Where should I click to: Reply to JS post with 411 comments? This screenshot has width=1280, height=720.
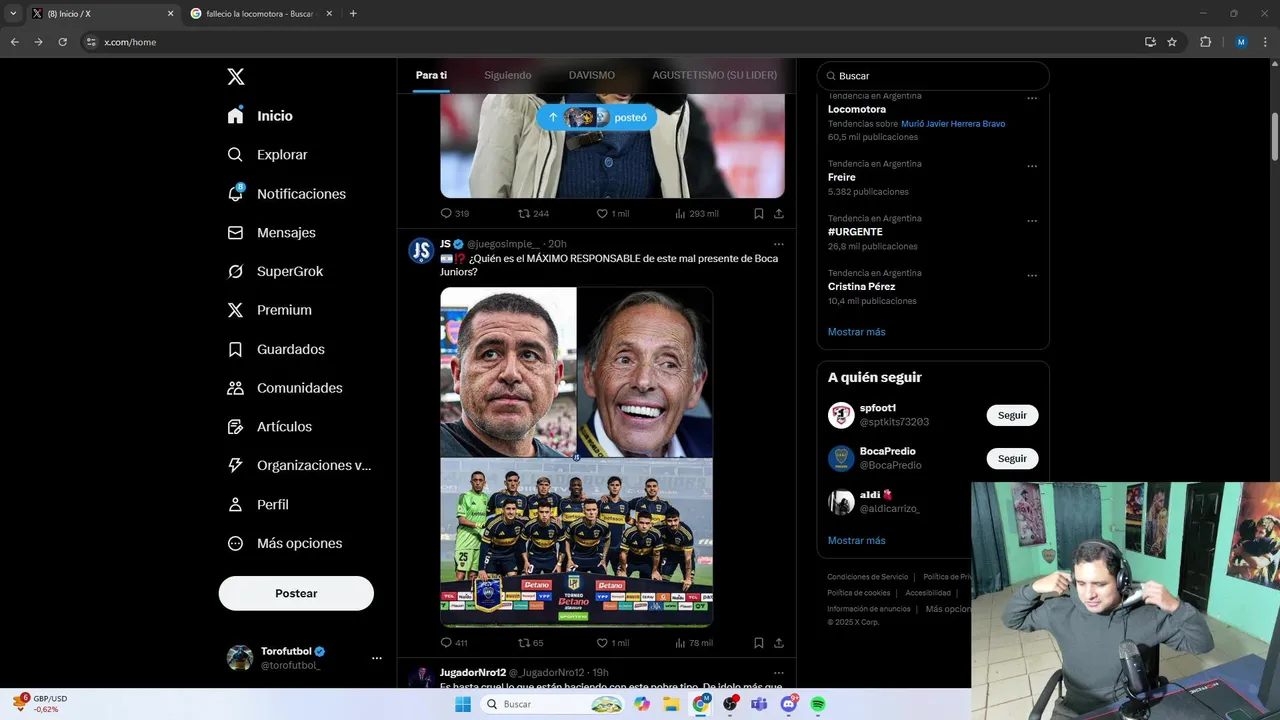coord(454,643)
